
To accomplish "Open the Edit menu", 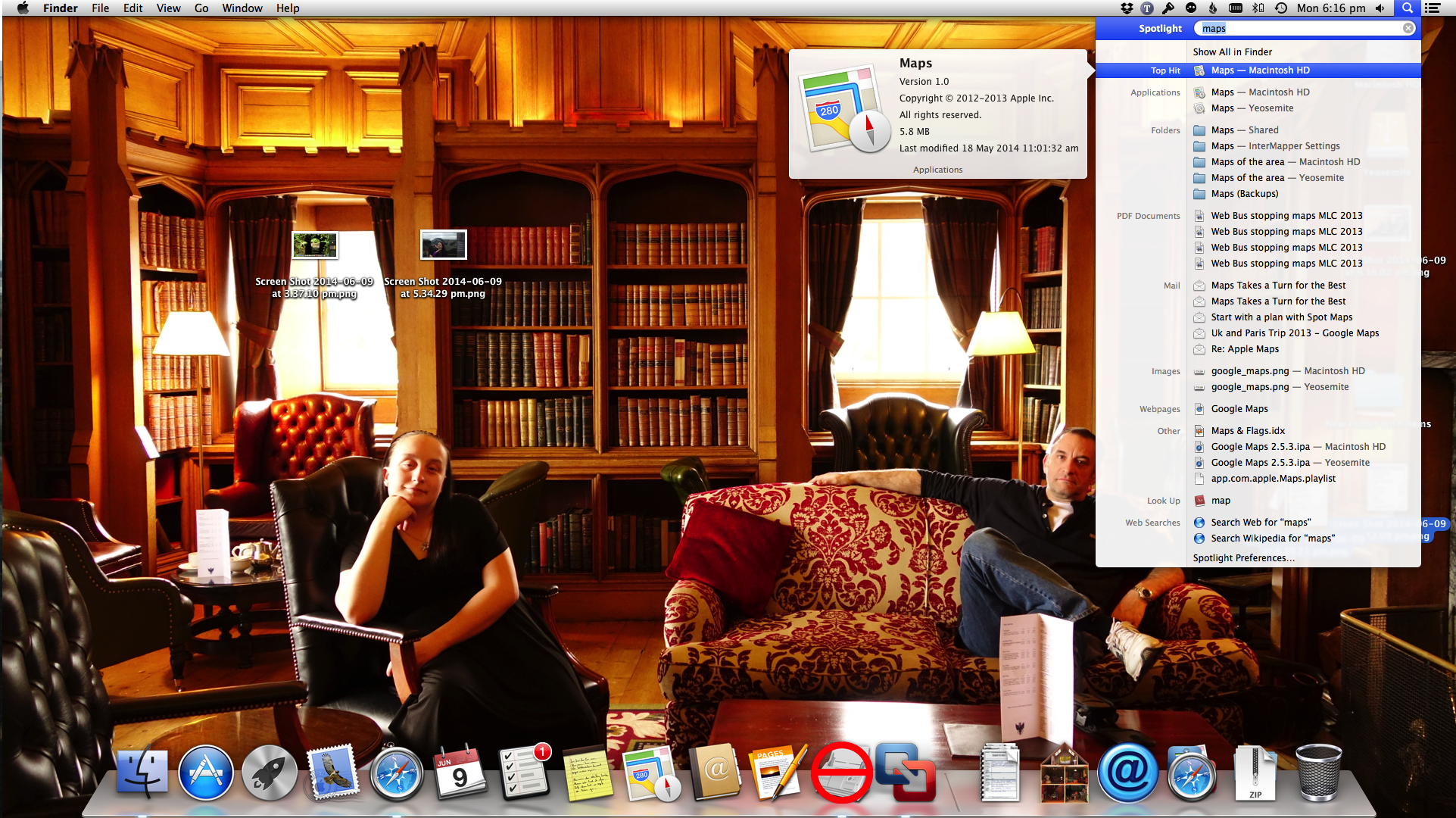I will (x=133, y=8).
